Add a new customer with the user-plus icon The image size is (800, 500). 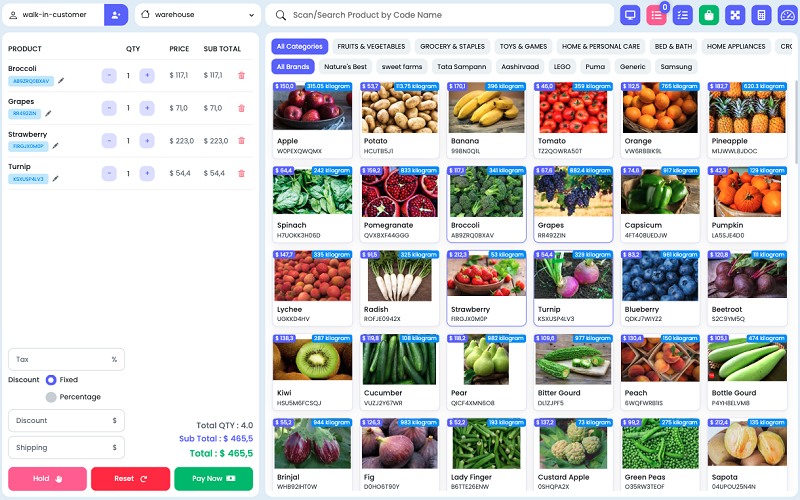click(x=116, y=15)
